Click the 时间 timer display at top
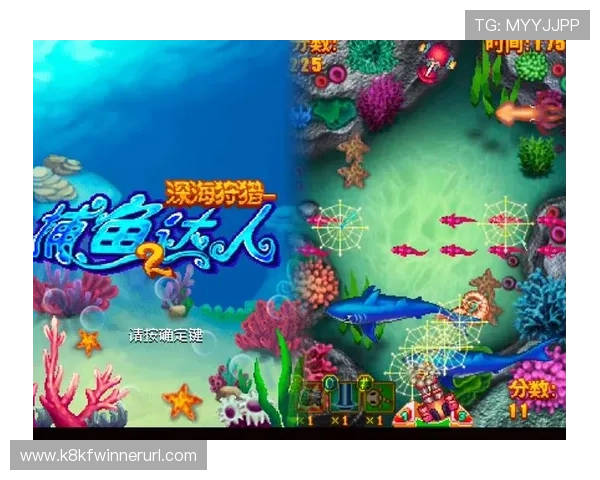This screenshot has height=480, width=600. click(525, 46)
